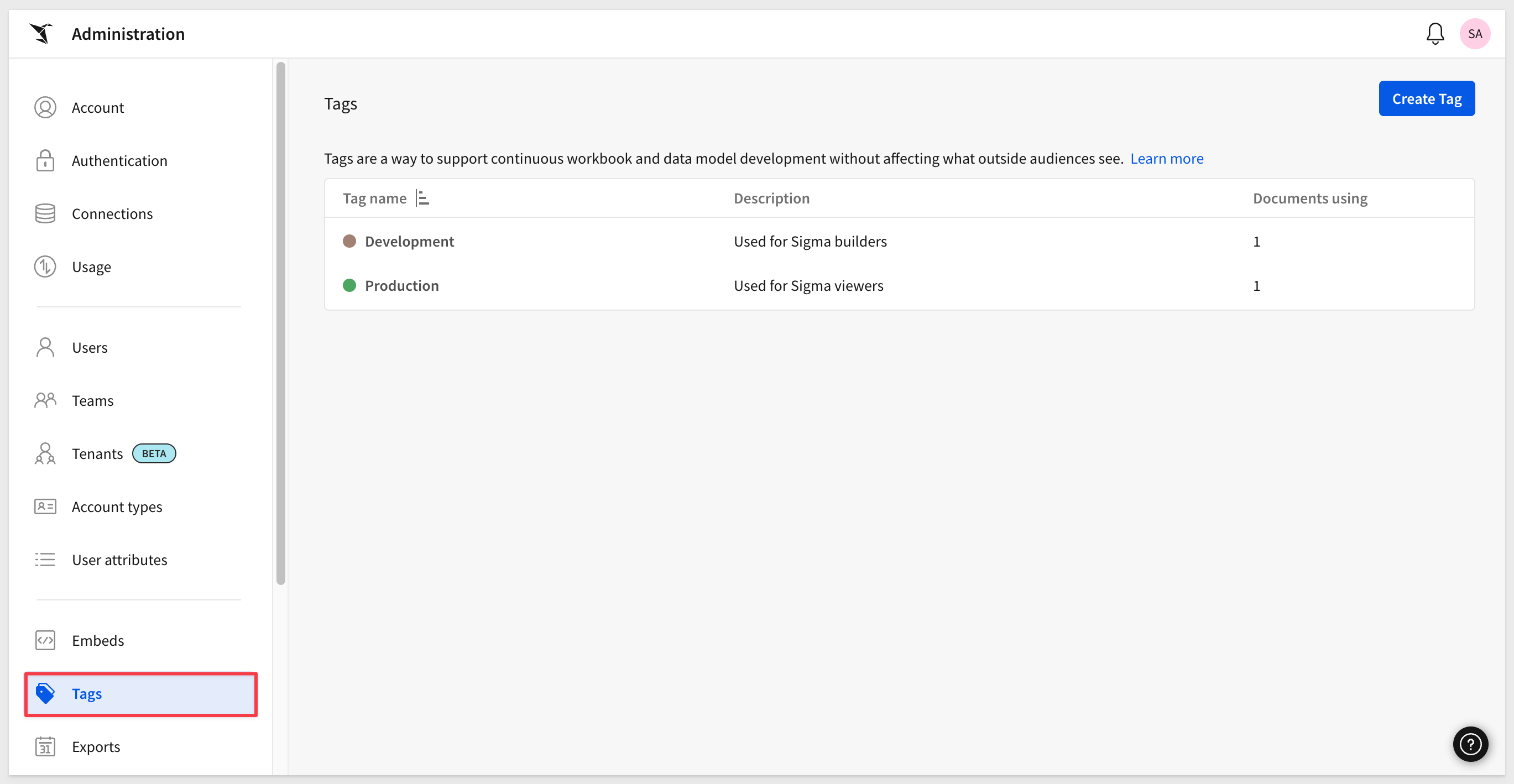
Task: Open the notifications bell
Action: 1435,34
